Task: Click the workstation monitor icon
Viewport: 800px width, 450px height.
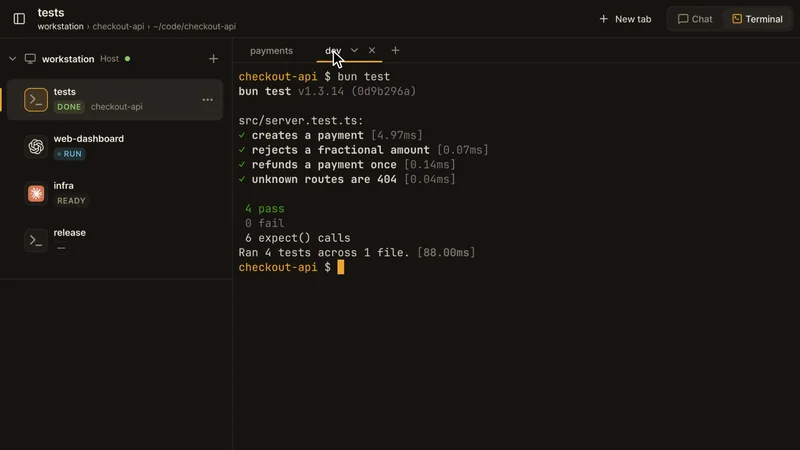Action: (30, 59)
